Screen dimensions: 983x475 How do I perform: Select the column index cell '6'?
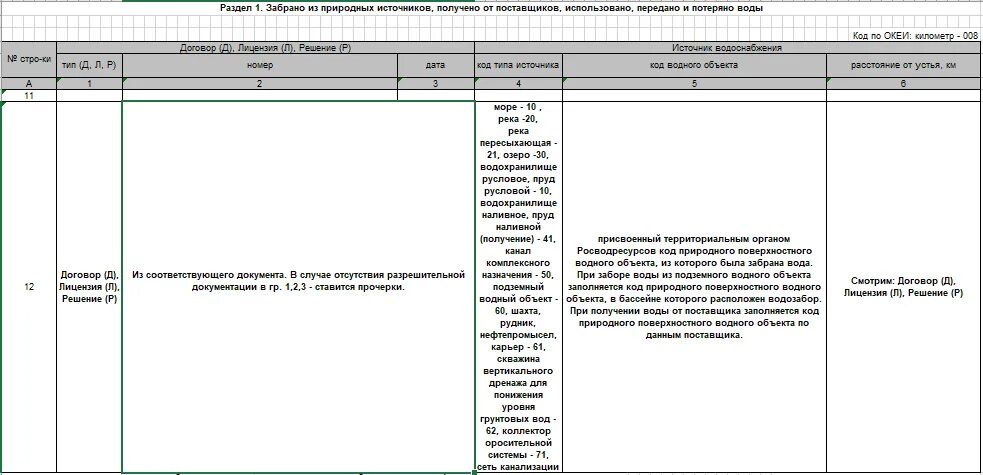click(x=903, y=83)
